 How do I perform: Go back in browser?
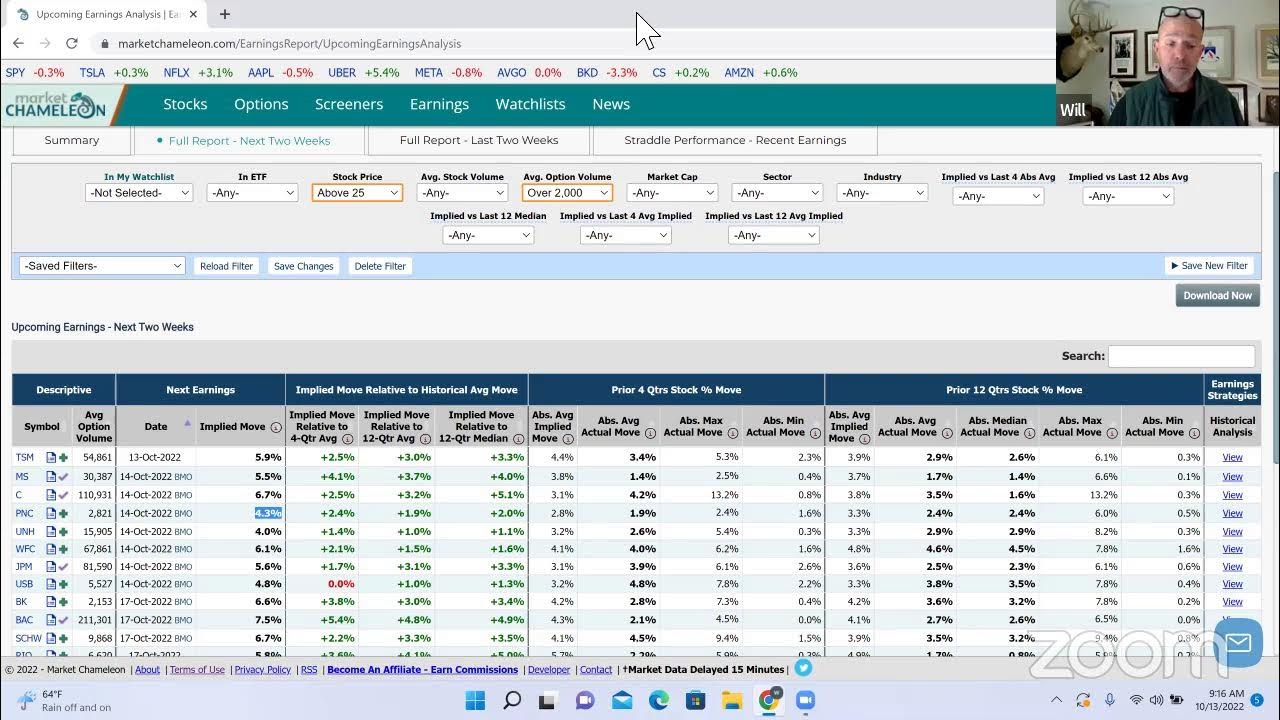pos(18,43)
